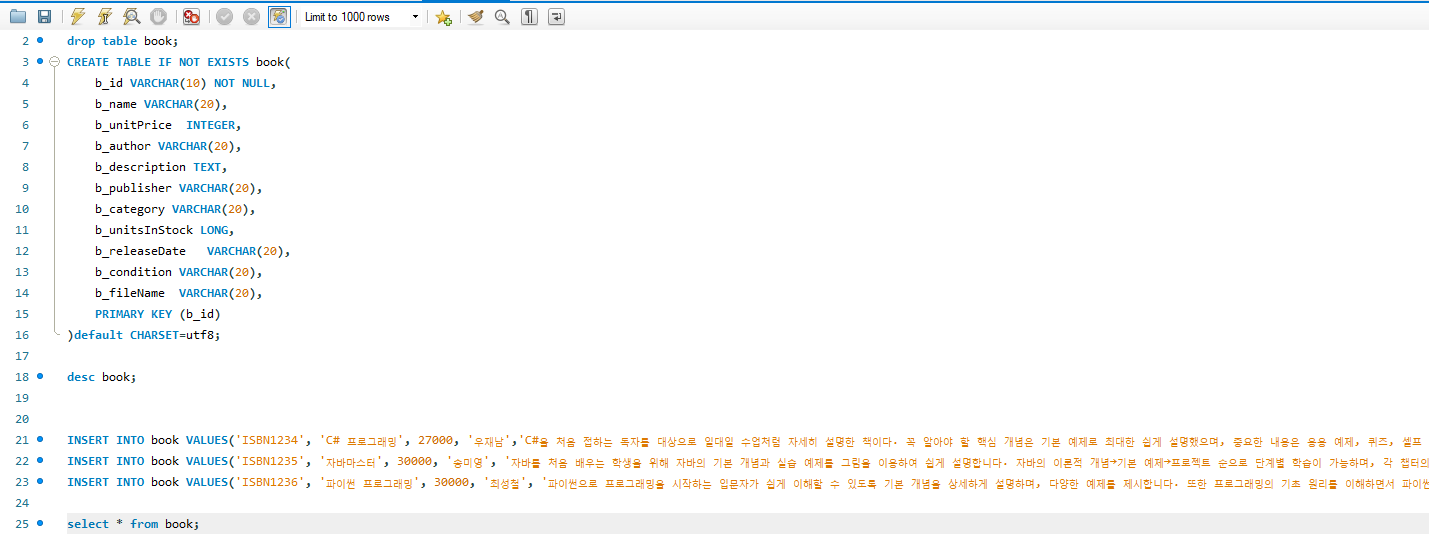Run EXPLAIN on the current statement
The image size is (1429, 541).
(x=131, y=17)
